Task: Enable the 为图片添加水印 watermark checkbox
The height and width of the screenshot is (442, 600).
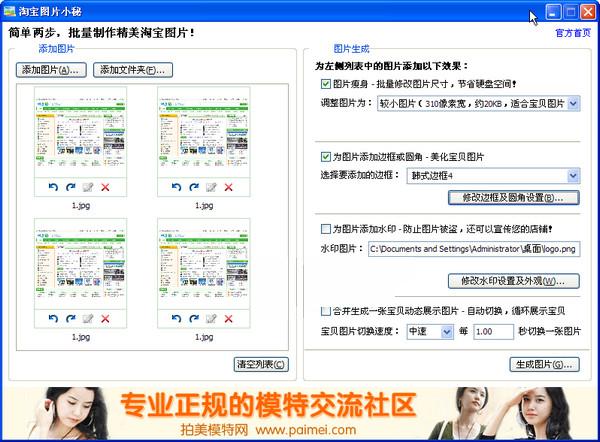Action: (326, 229)
